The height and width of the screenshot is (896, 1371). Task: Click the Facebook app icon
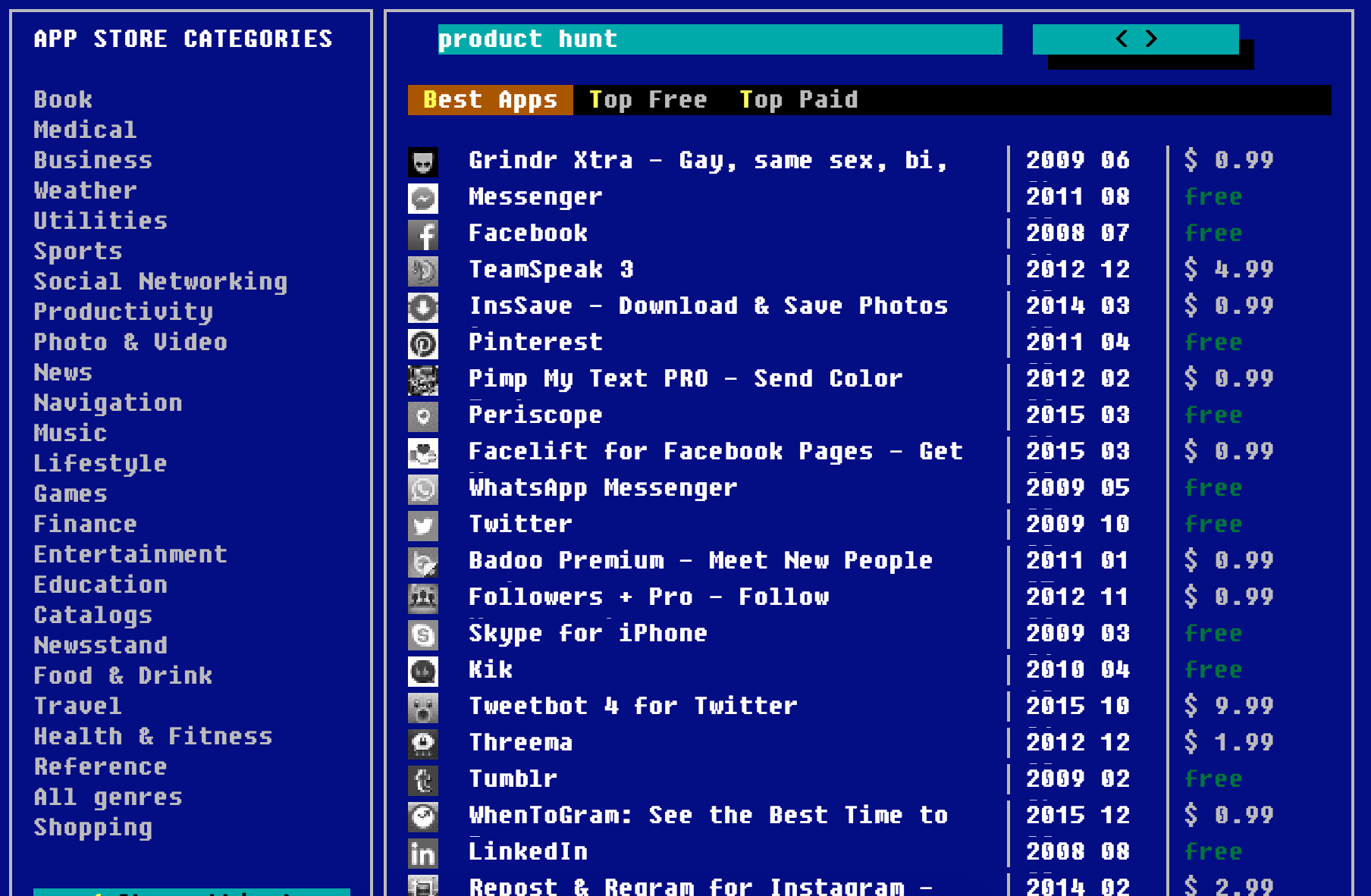point(423,234)
